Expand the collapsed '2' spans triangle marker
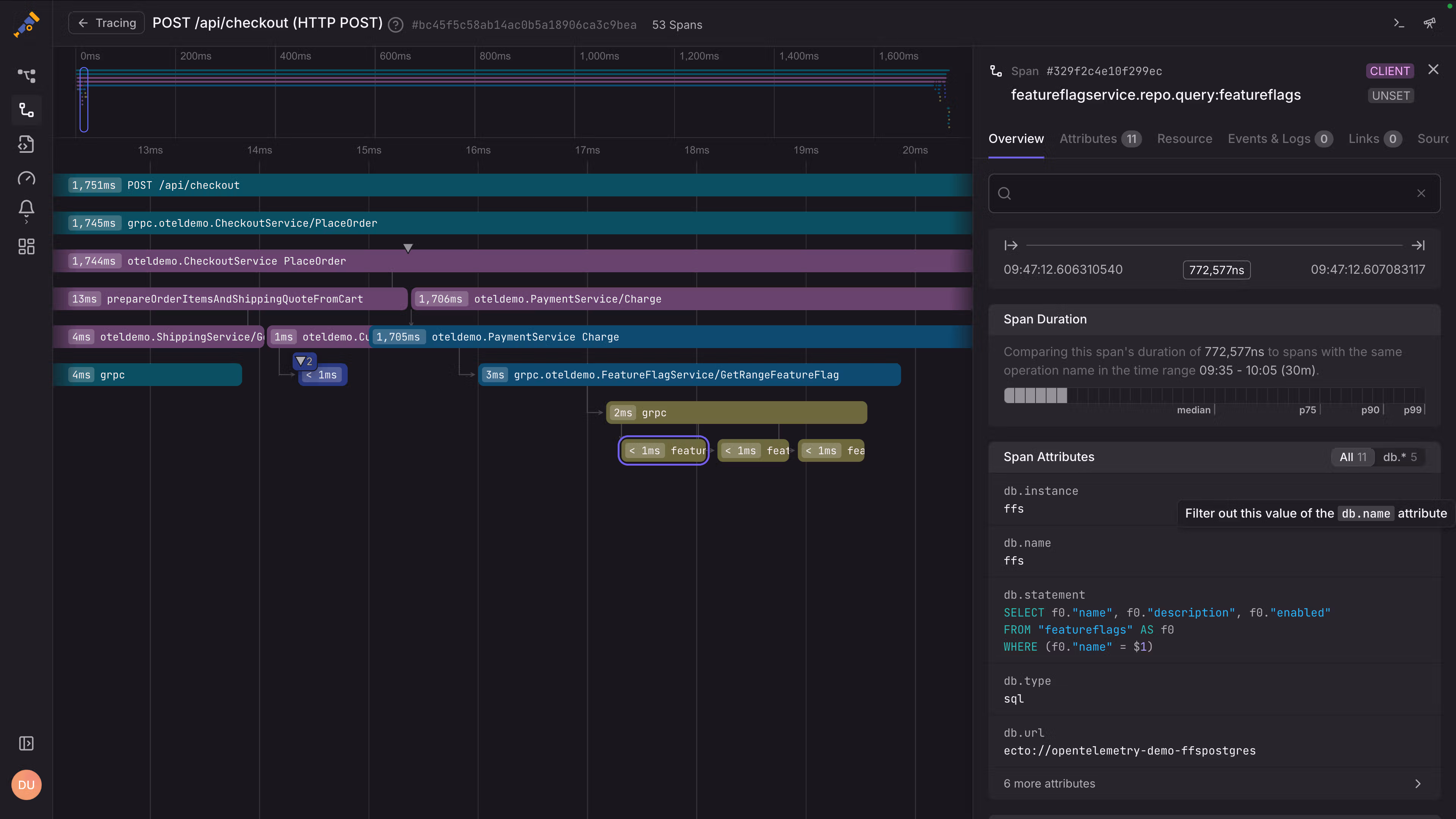The width and height of the screenshot is (1456, 819). click(x=304, y=361)
